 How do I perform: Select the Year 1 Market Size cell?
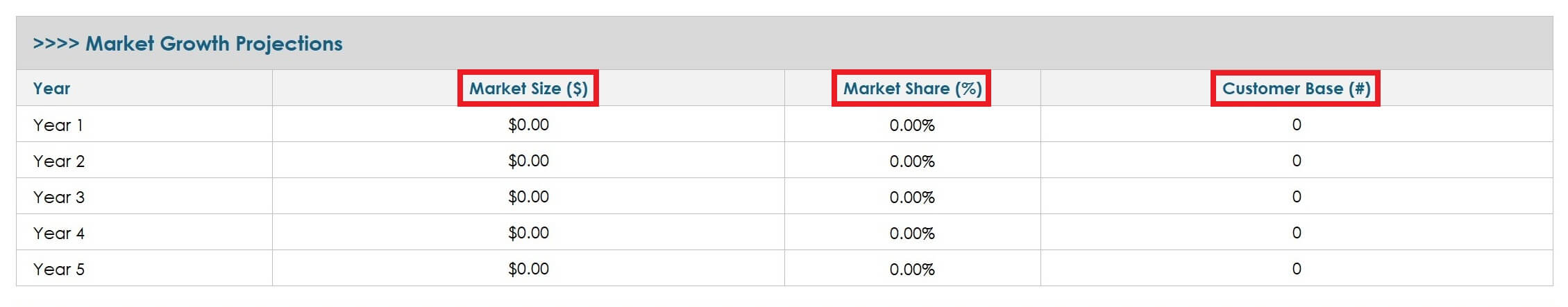528,125
